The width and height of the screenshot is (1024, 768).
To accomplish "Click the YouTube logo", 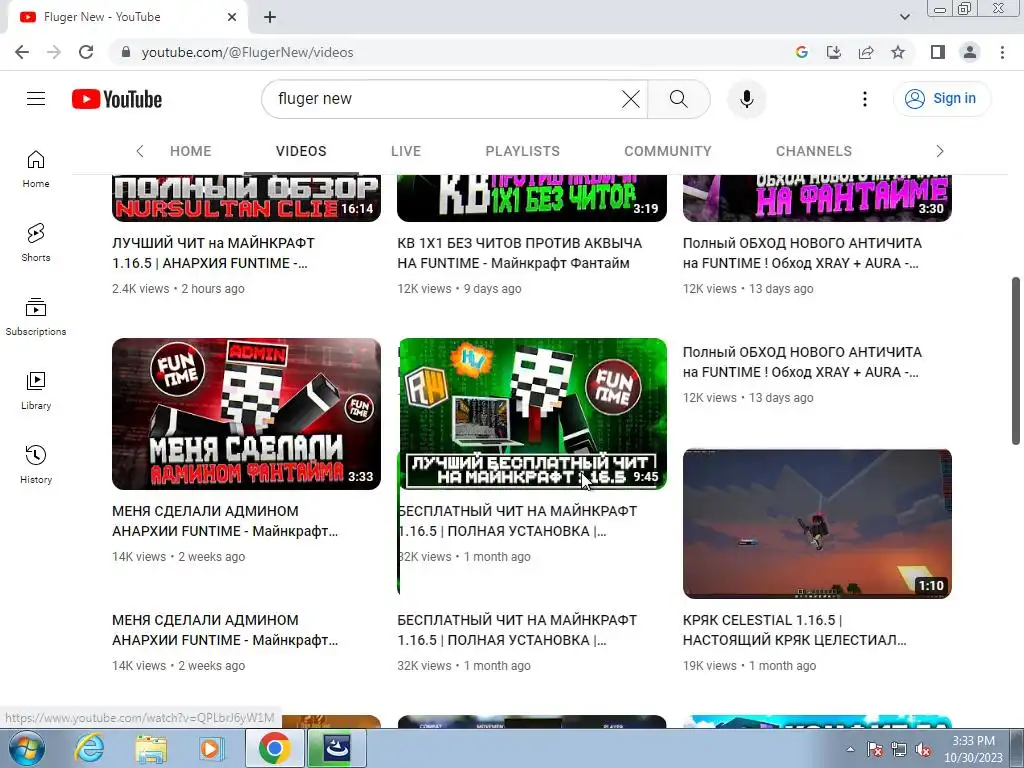I will [x=117, y=99].
